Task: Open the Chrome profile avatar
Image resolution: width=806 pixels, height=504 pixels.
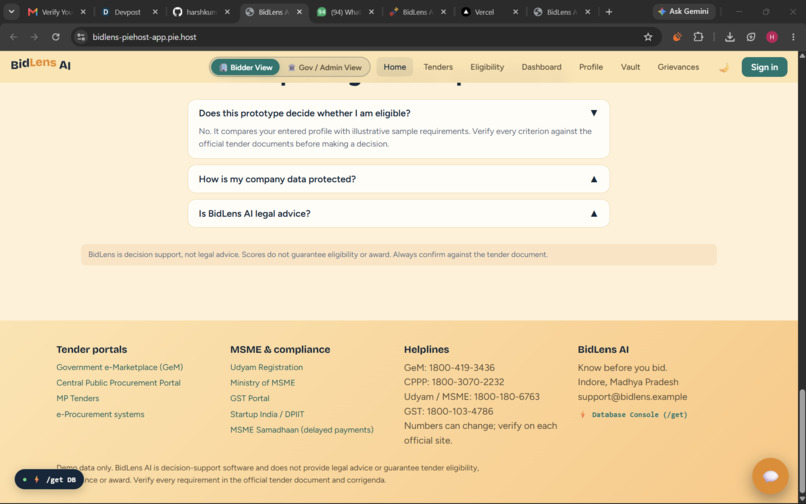Action: tap(772, 37)
